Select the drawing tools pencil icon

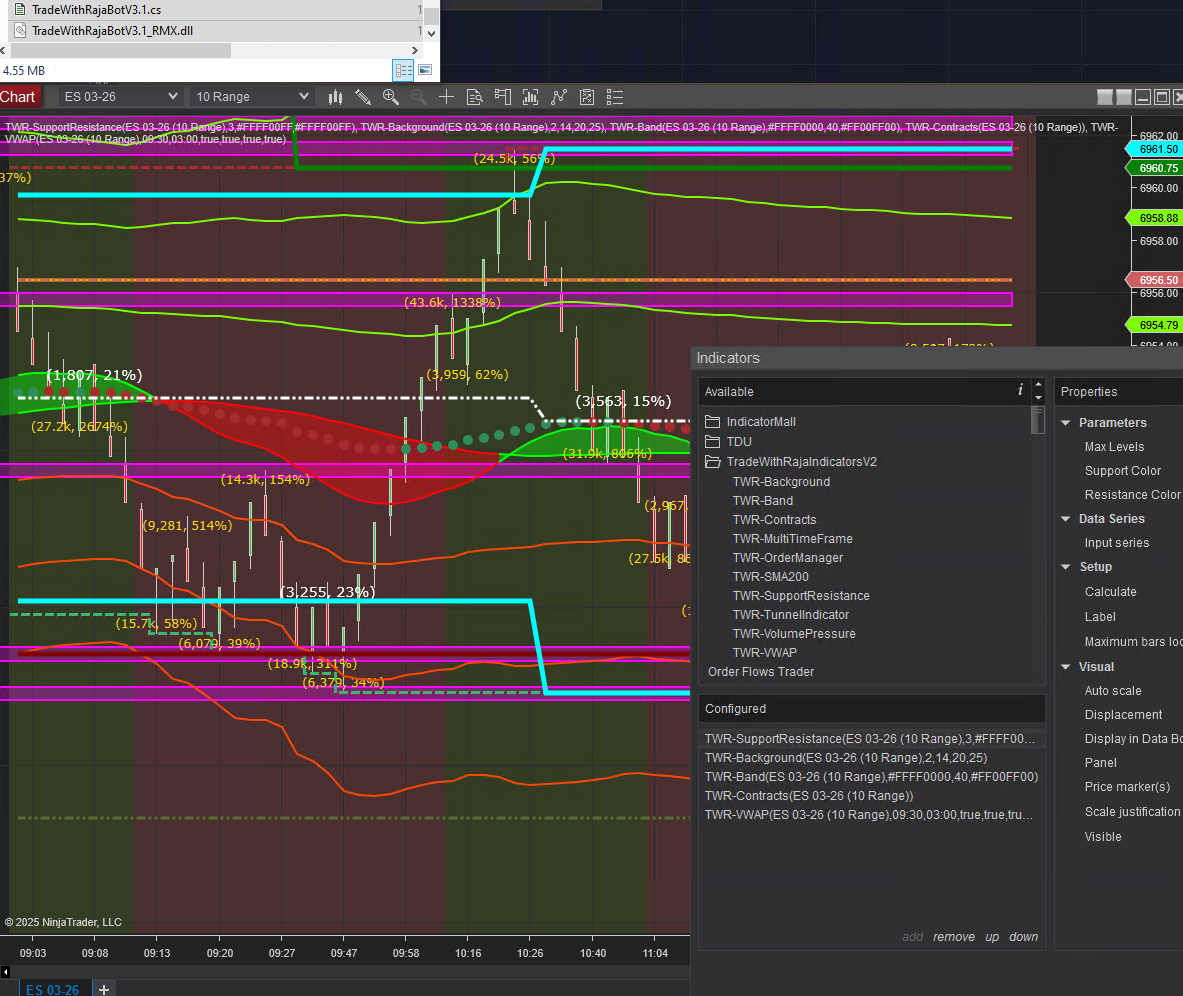coord(363,97)
